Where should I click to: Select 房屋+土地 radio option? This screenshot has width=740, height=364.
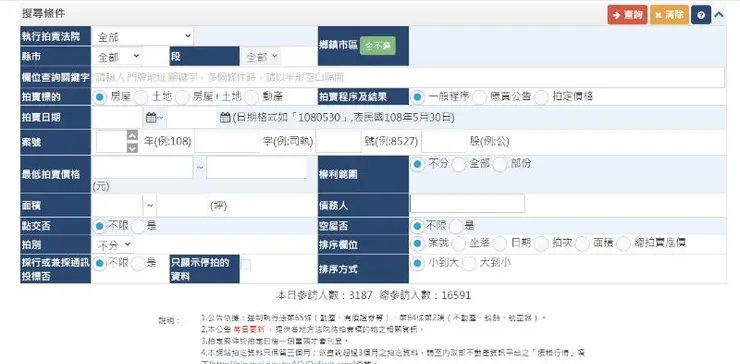182,97
